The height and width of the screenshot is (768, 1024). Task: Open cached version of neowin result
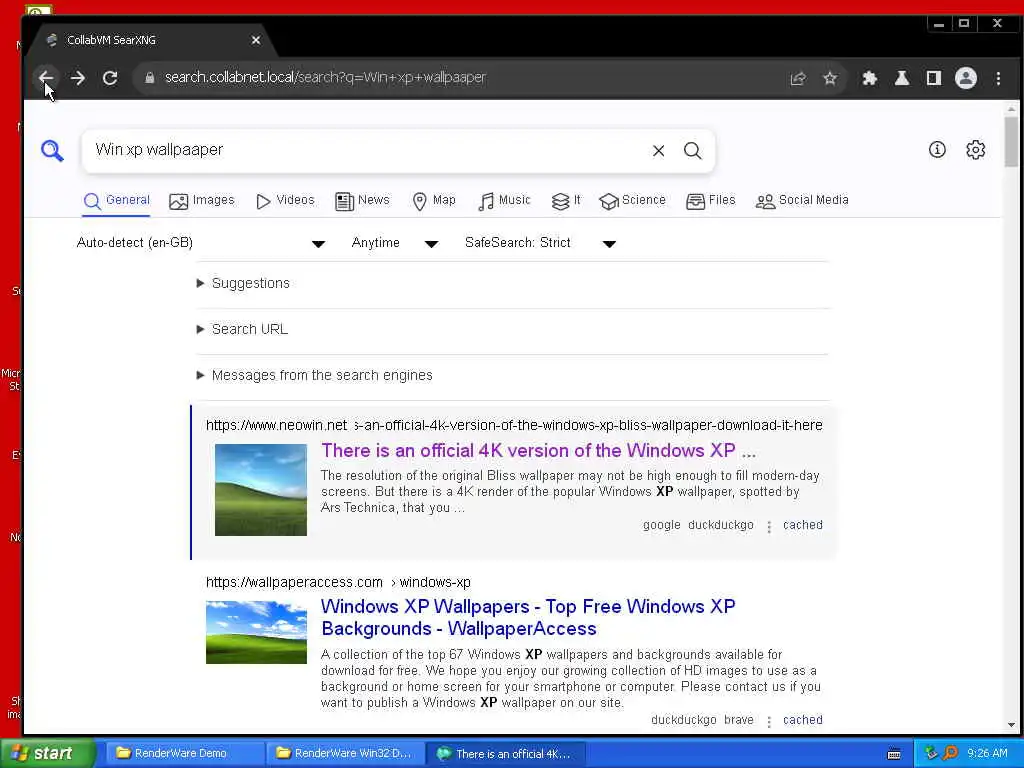click(x=803, y=525)
